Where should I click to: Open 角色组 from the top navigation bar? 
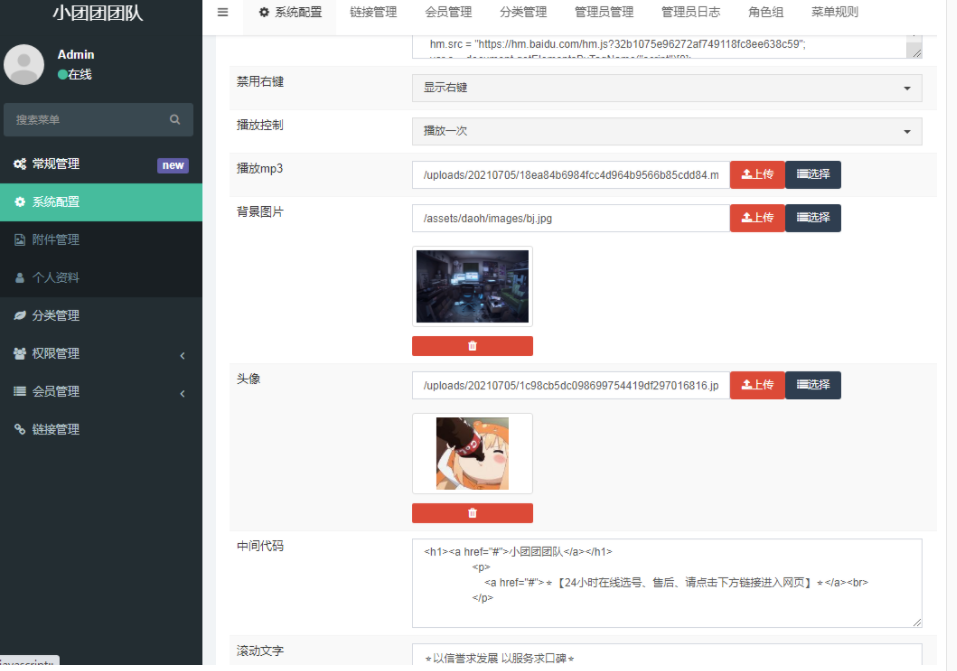point(767,12)
